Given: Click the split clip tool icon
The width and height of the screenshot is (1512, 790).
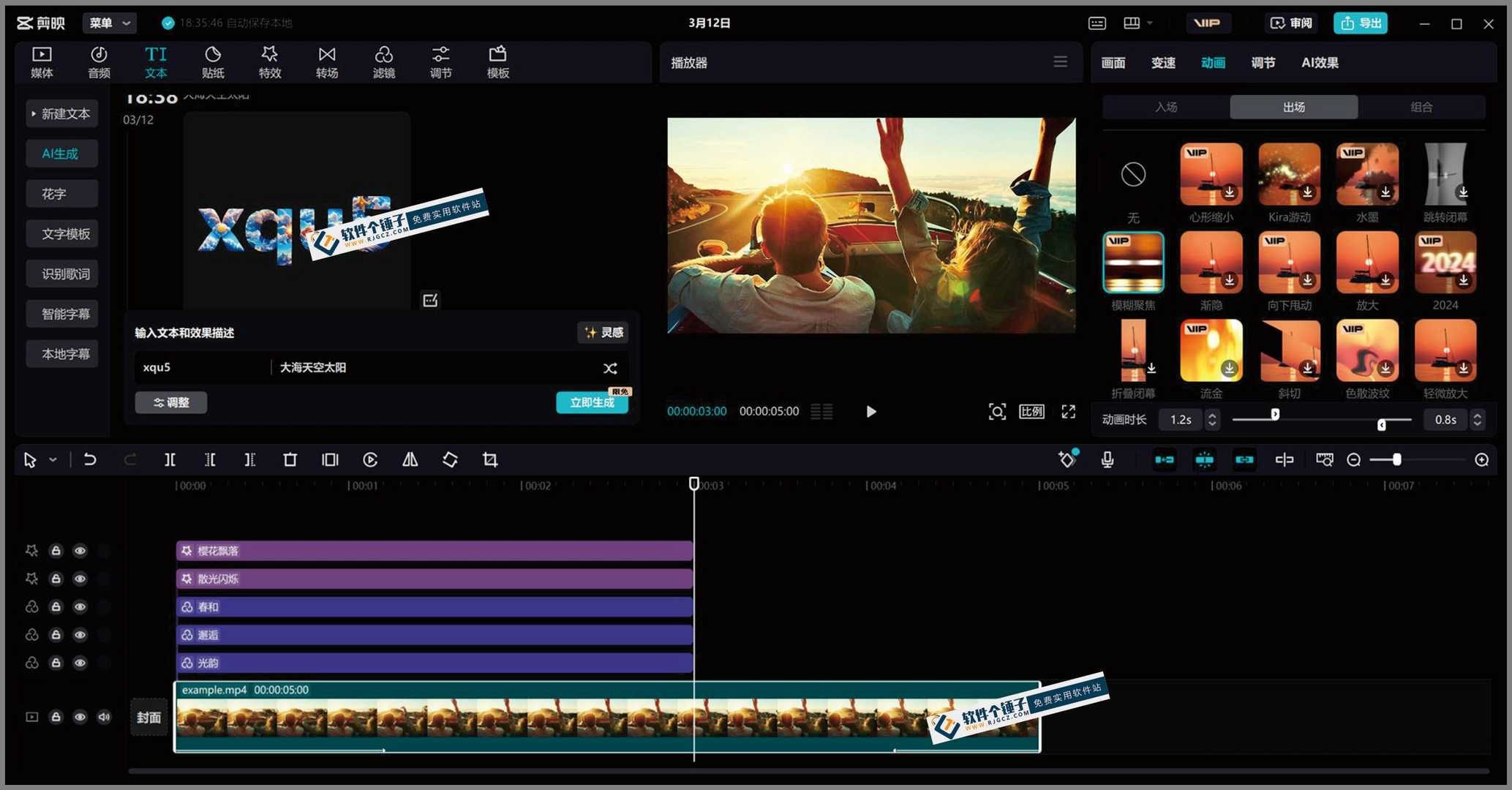Looking at the screenshot, I should click(x=170, y=459).
